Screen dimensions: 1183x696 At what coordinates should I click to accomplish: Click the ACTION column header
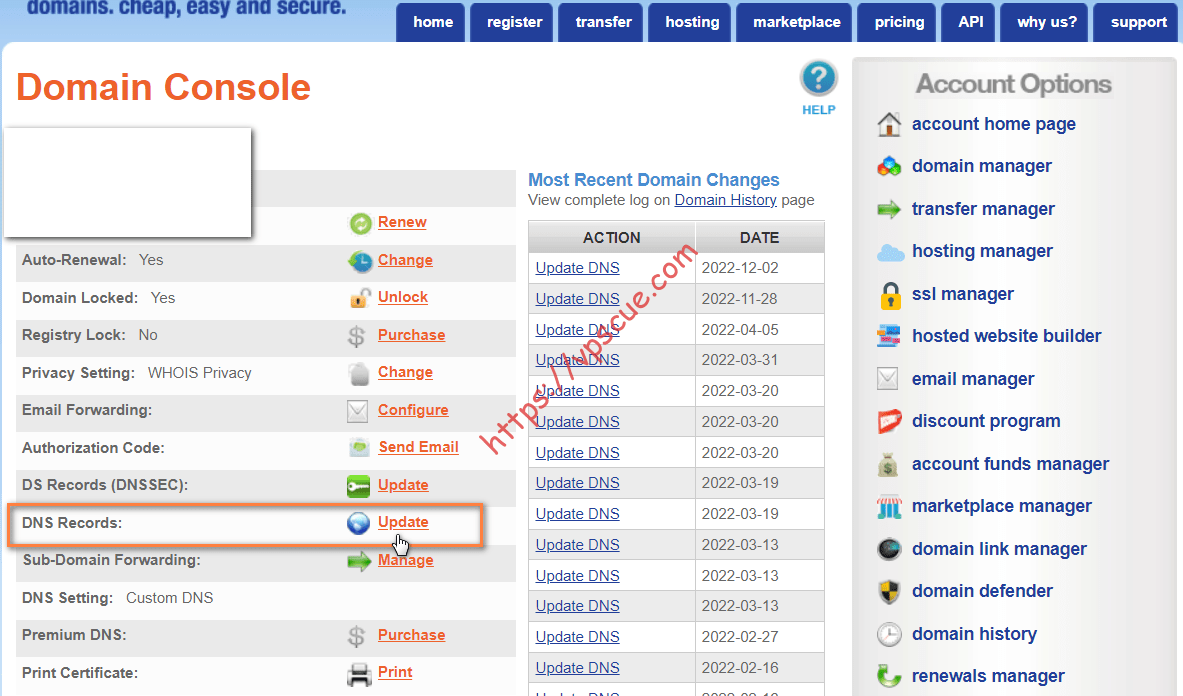612,238
